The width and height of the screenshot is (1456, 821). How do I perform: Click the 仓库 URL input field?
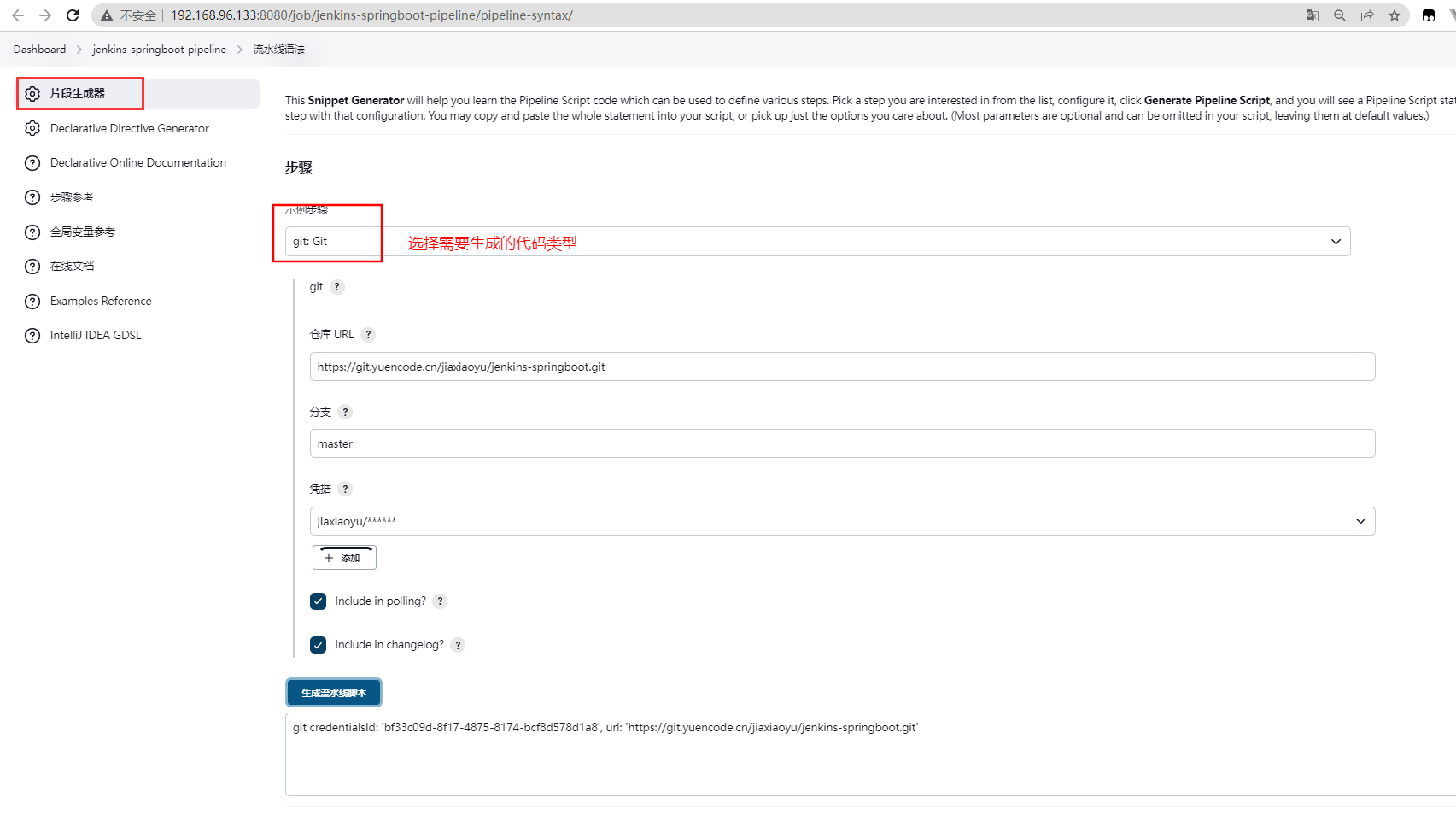click(x=842, y=367)
